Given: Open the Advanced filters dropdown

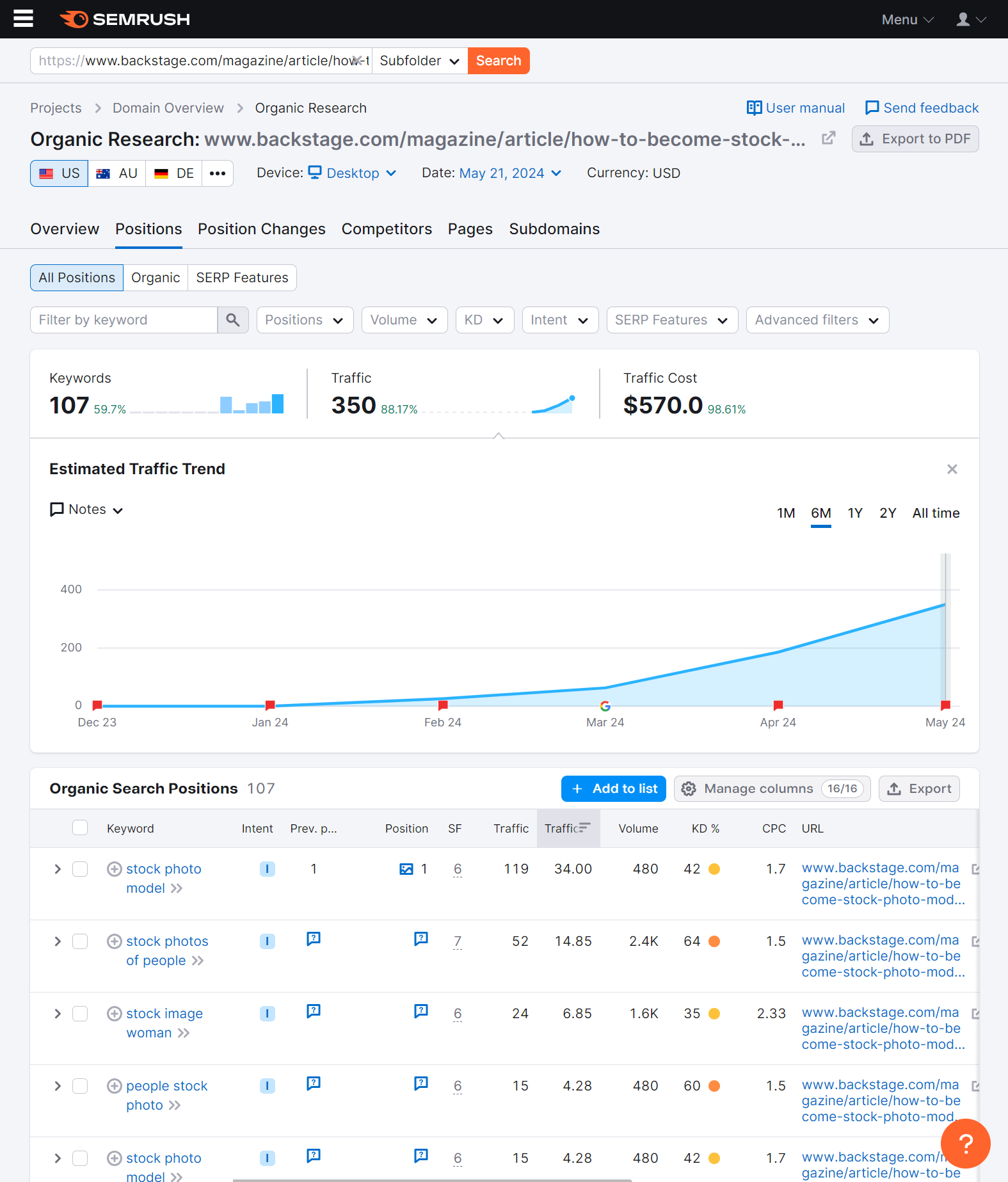Looking at the screenshot, I should pos(817,320).
